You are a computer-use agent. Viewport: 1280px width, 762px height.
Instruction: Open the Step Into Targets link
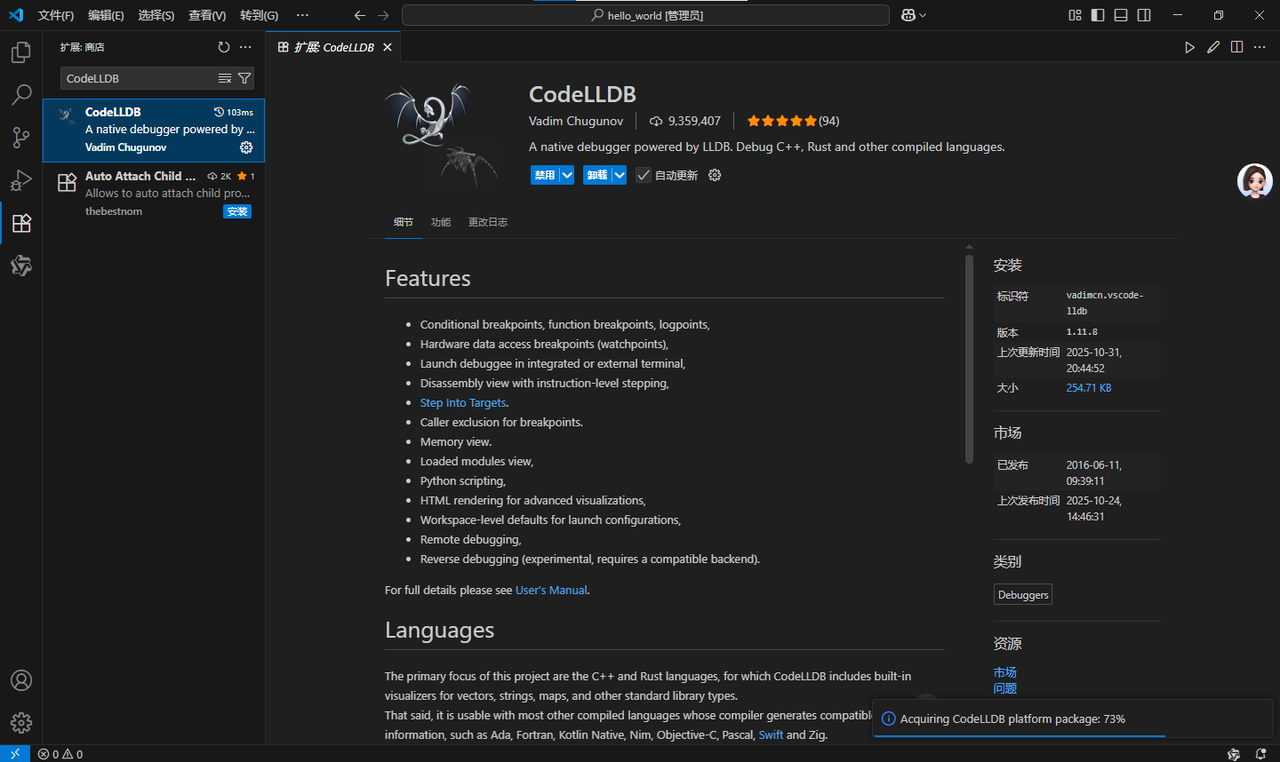(463, 403)
